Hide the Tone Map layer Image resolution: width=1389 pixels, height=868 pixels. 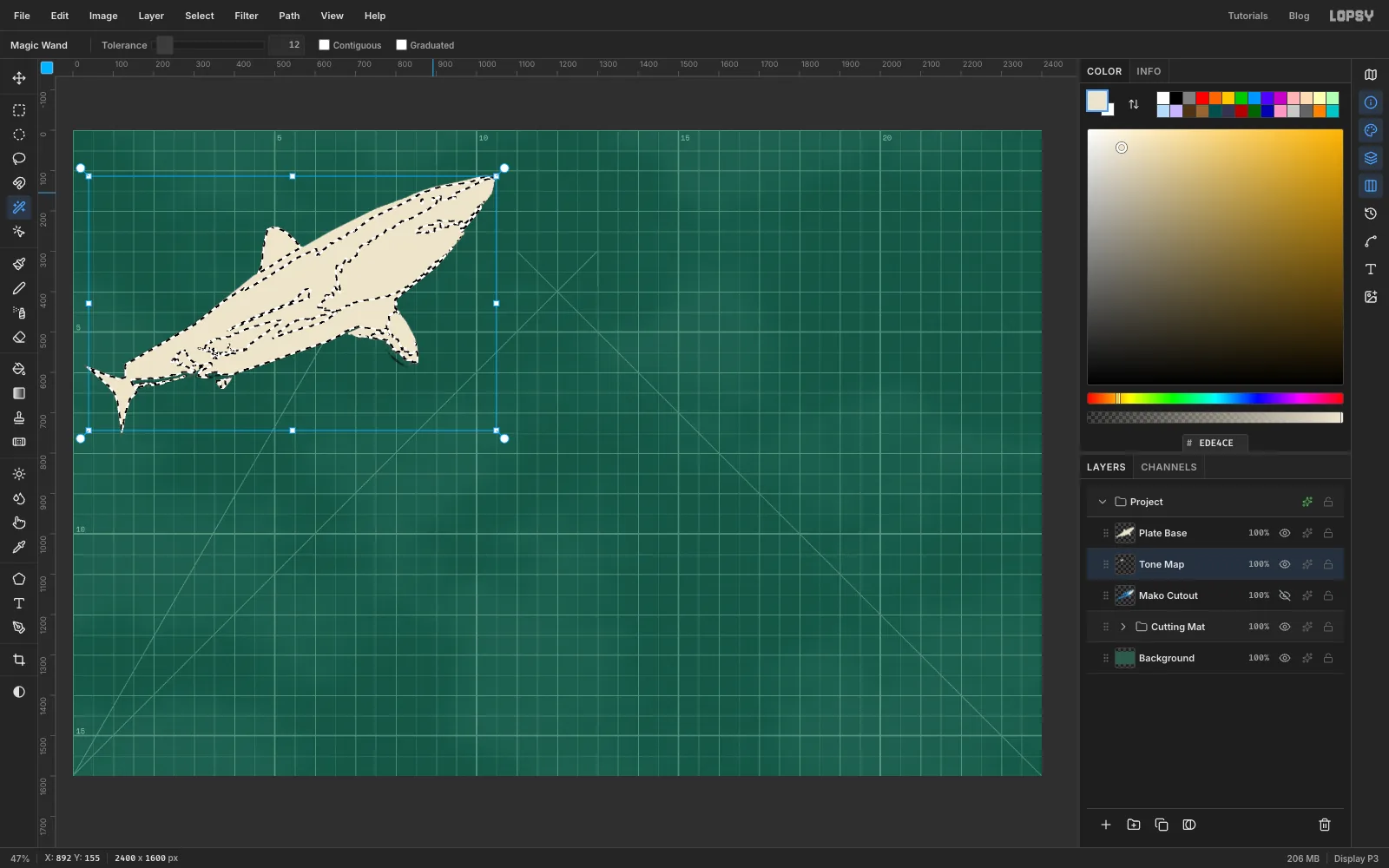(x=1285, y=564)
